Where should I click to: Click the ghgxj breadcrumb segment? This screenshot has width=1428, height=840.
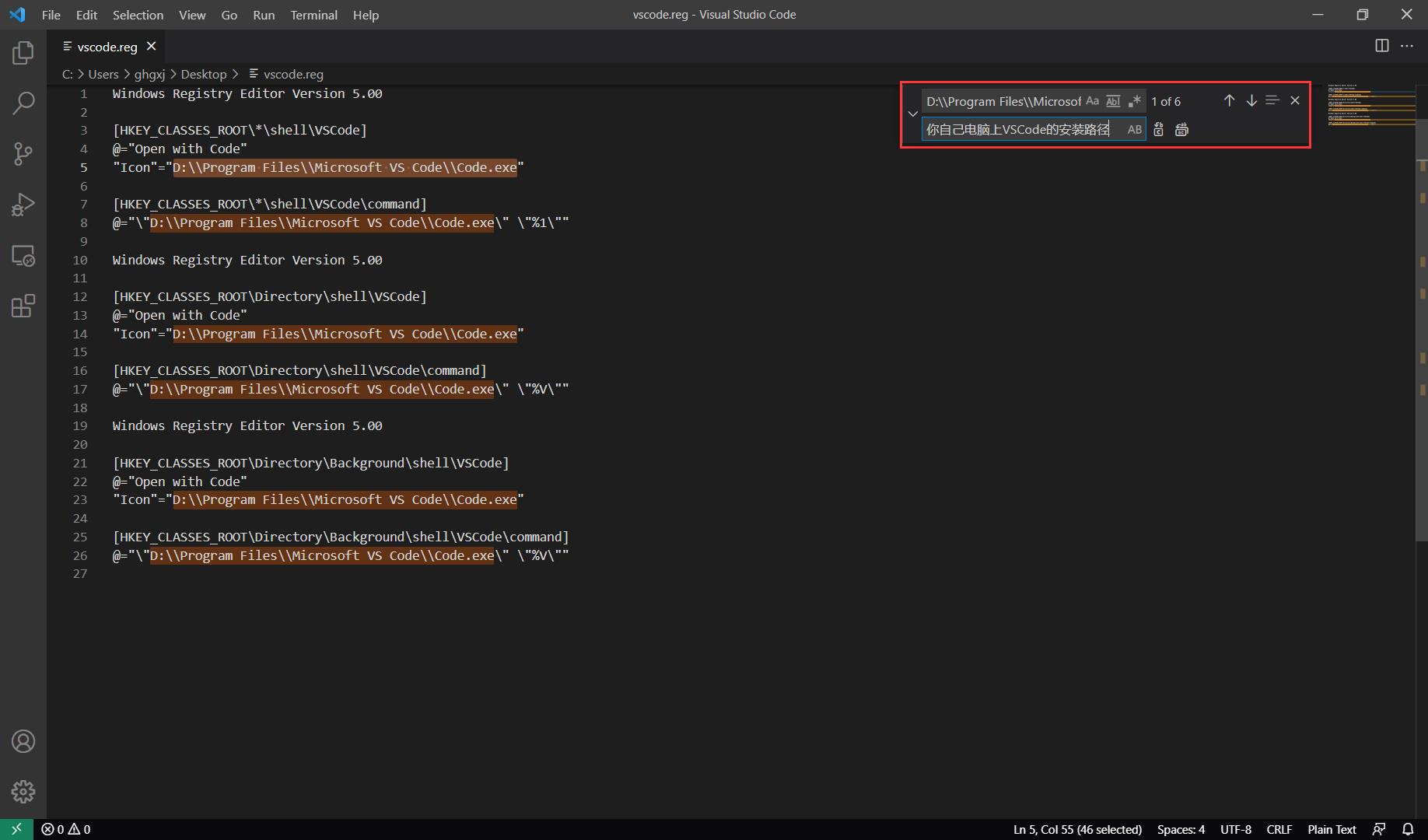[149, 74]
